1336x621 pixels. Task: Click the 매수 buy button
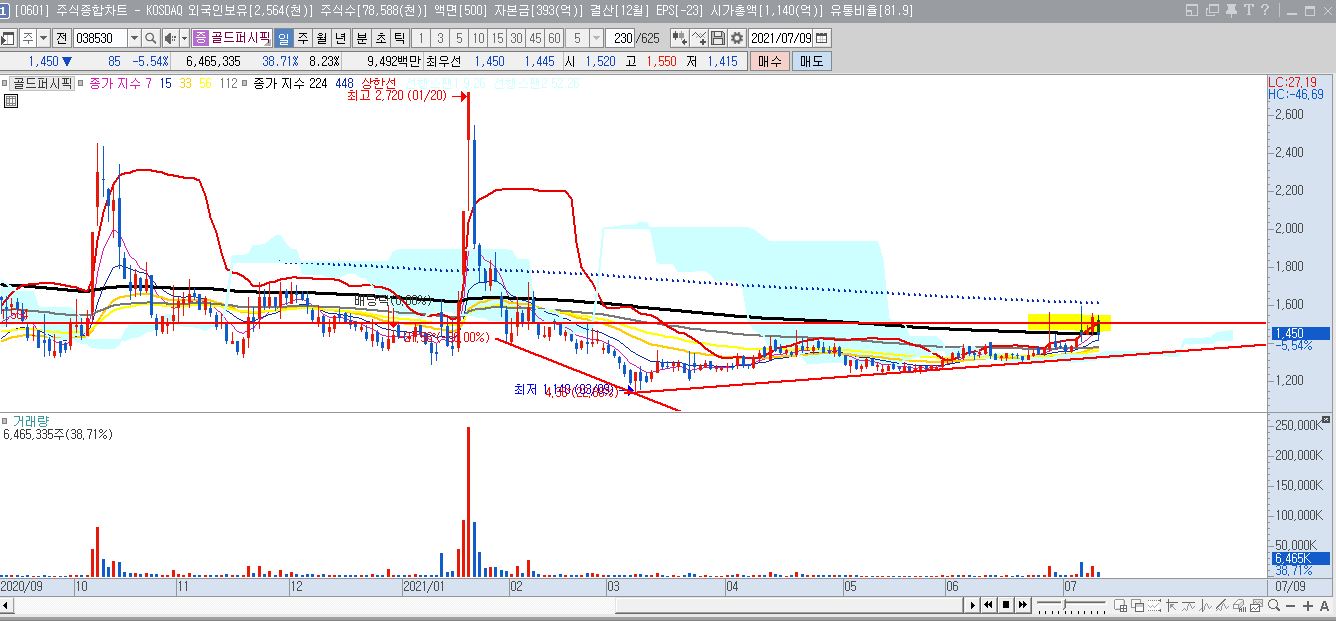point(770,61)
